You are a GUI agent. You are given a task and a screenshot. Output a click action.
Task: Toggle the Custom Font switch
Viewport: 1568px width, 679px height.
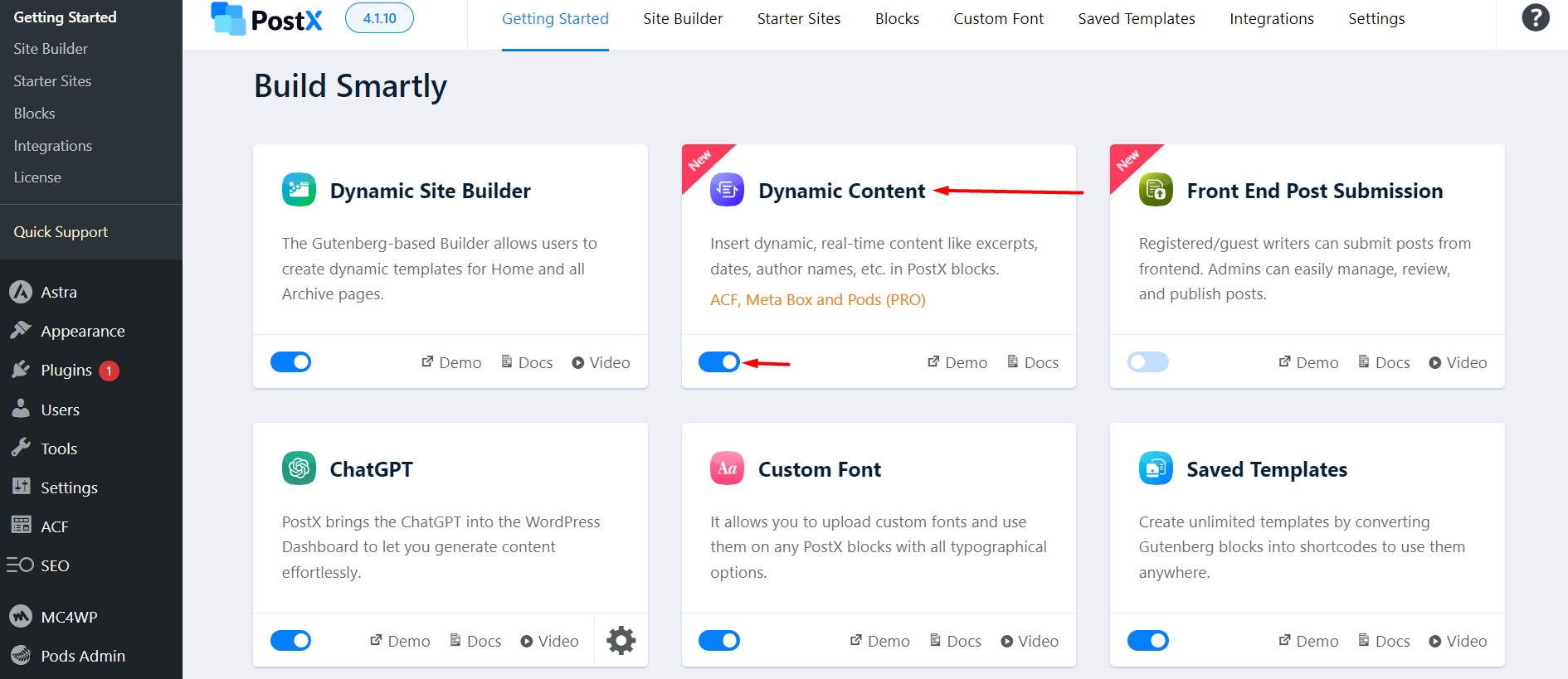(x=719, y=640)
